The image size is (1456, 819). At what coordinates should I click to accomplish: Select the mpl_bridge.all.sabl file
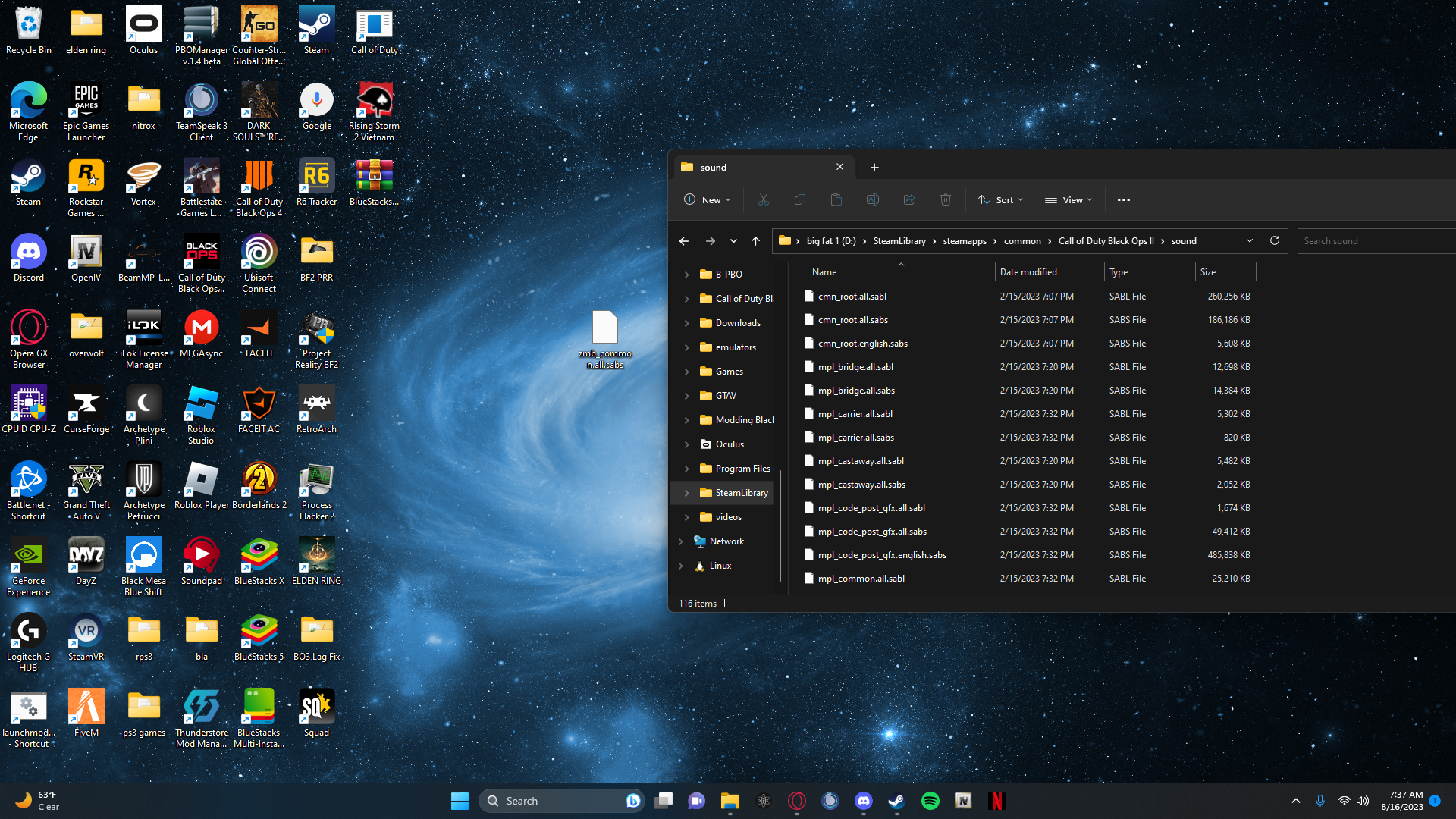click(x=1028, y=367)
